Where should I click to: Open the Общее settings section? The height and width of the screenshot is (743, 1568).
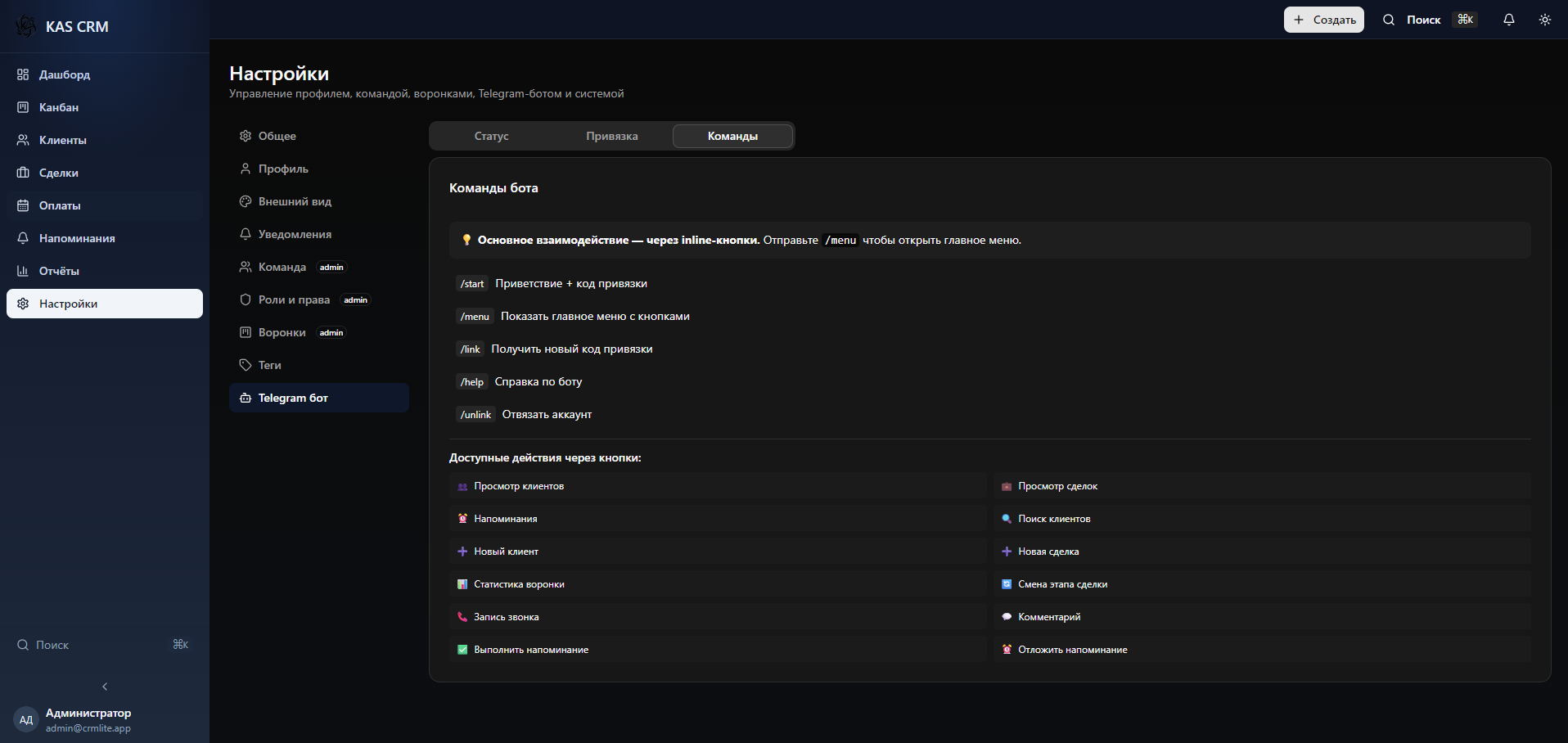[x=319, y=136]
